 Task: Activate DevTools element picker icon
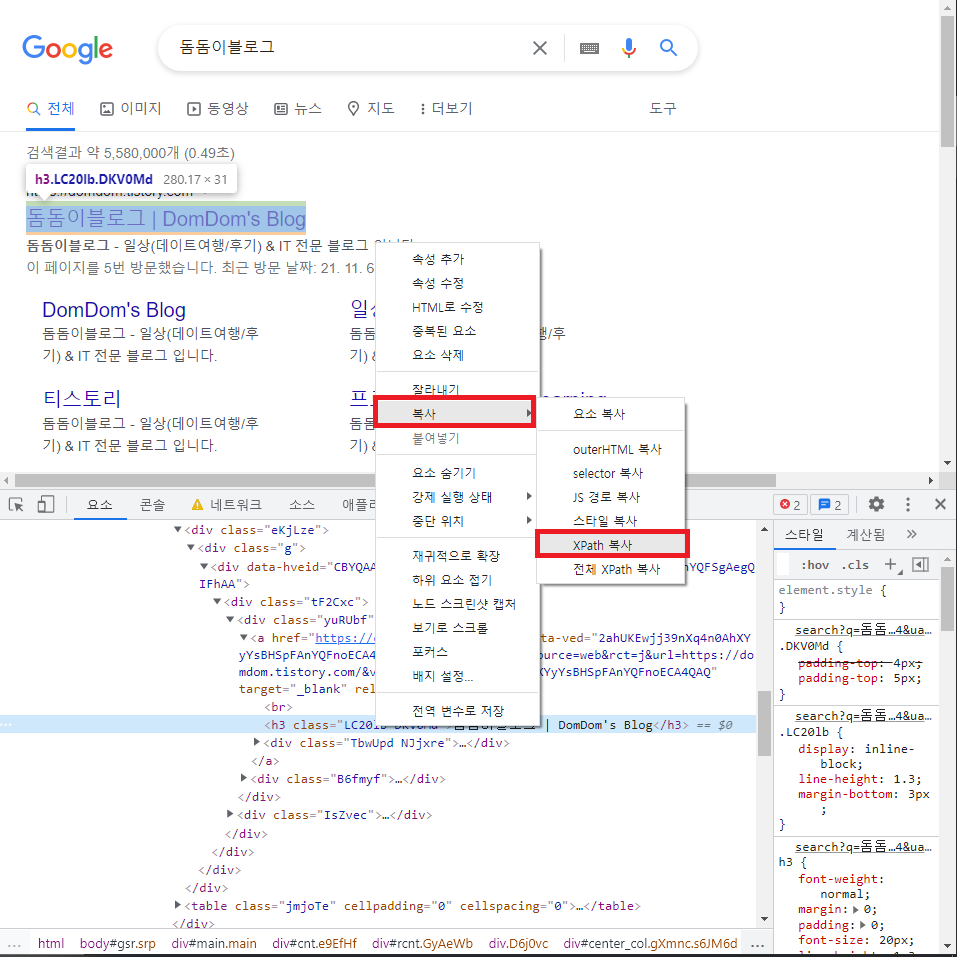16,505
